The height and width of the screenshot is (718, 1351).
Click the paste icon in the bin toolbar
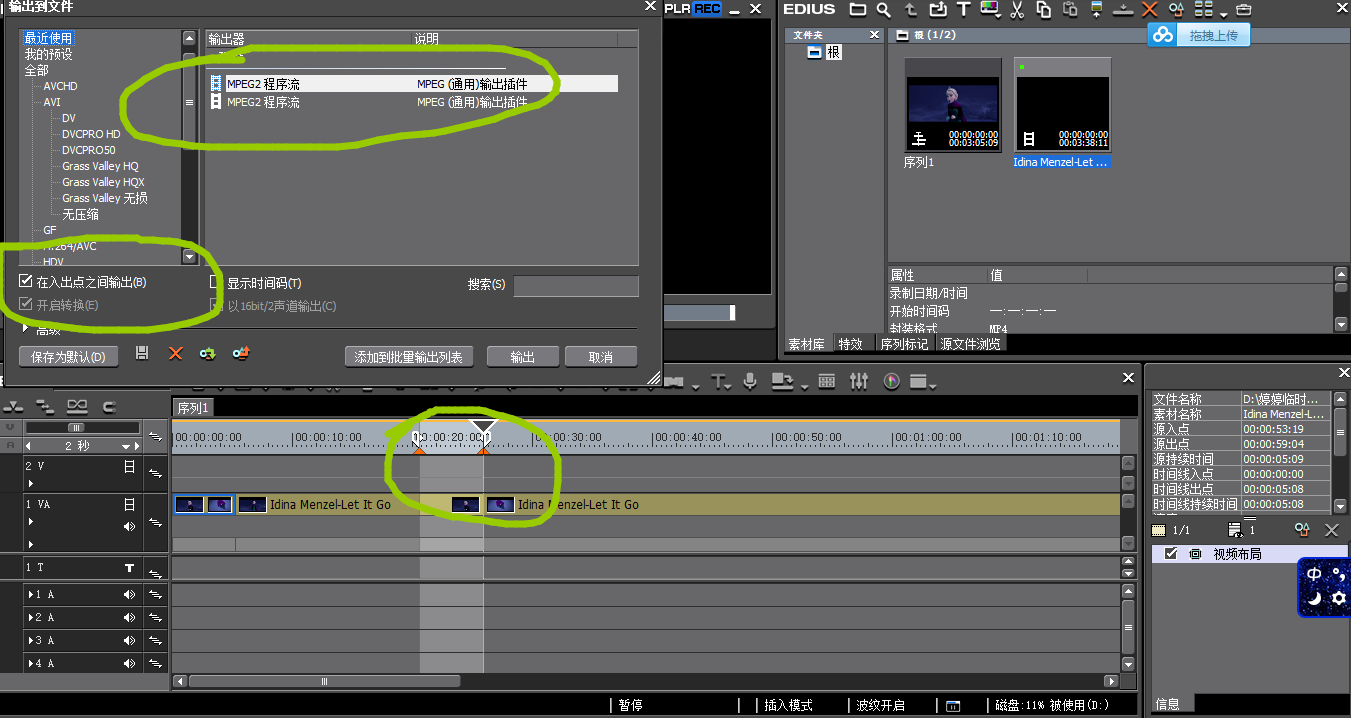1070,10
